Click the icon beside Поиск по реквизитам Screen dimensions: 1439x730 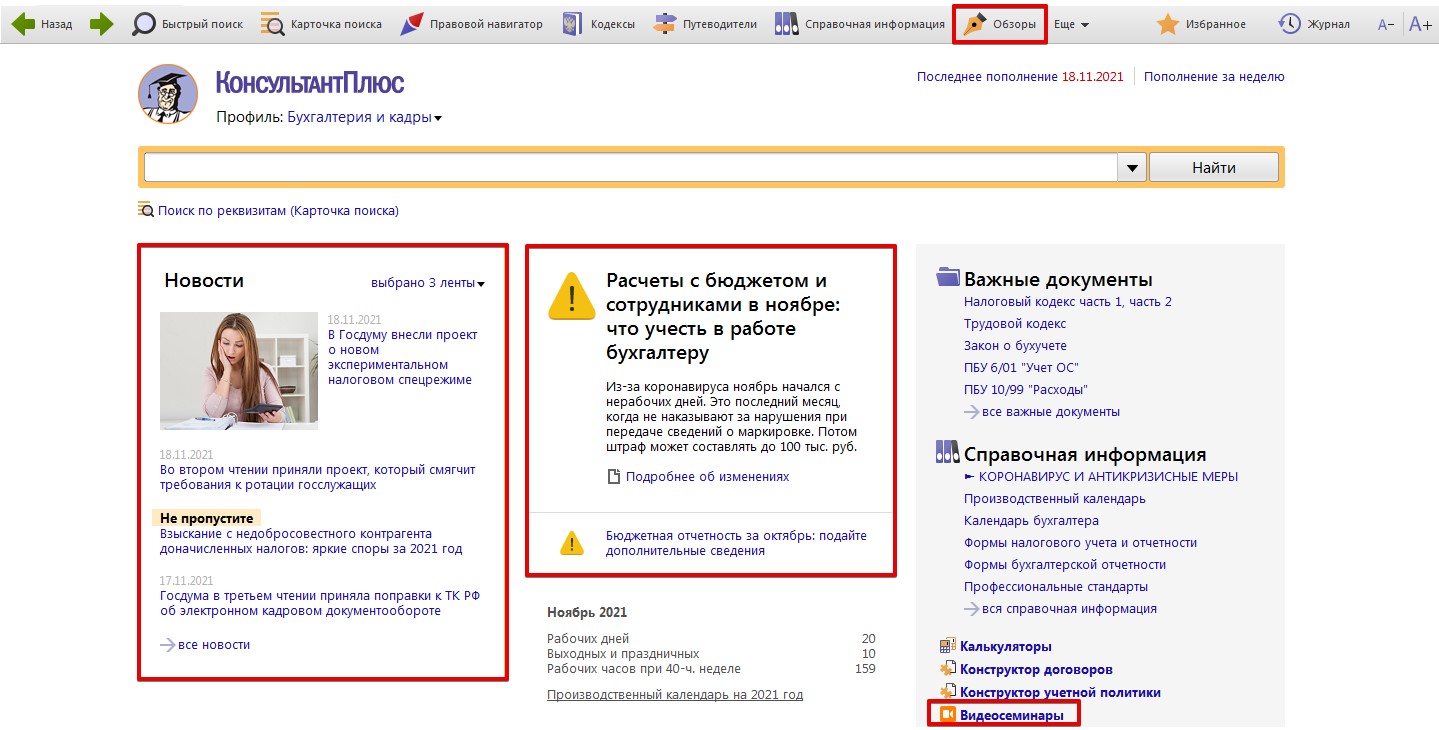[146, 210]
